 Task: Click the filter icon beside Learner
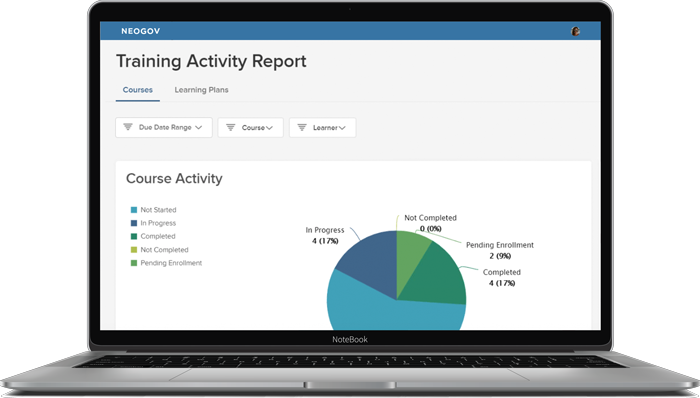point(302,128)
